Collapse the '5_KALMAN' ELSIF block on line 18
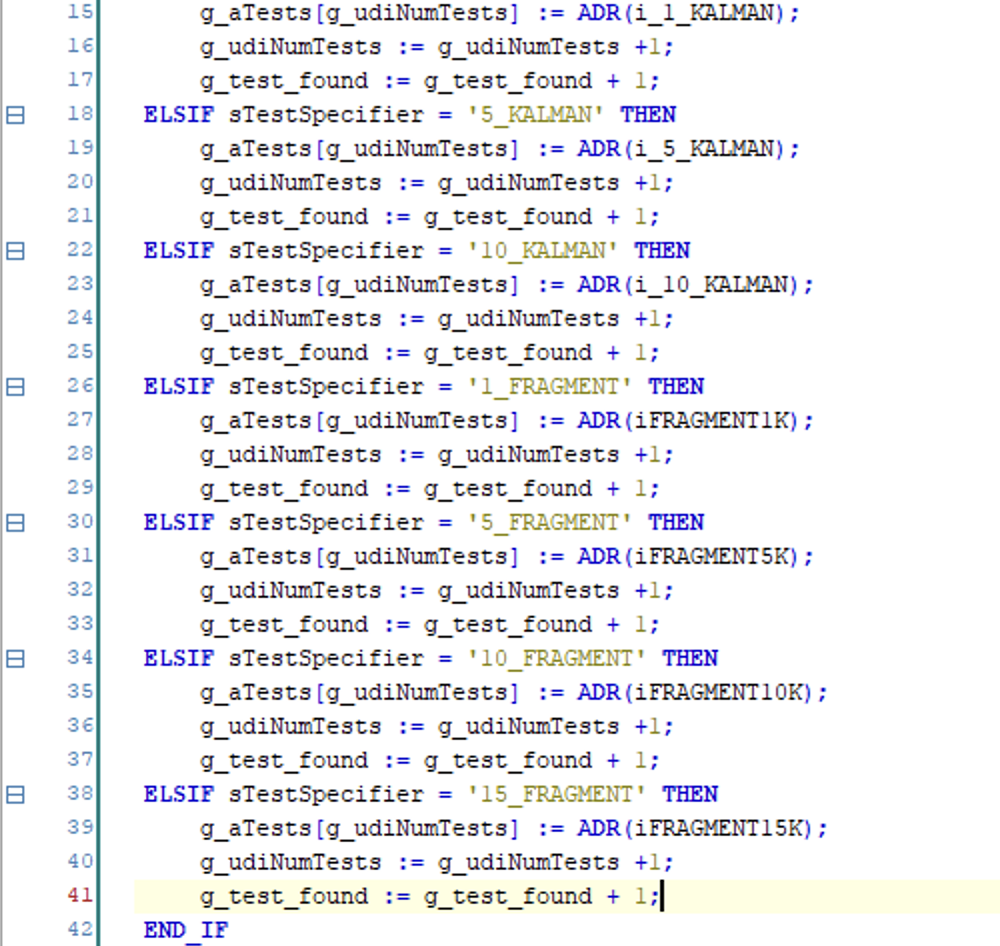The width and height of the screenshot is (1000, 946). (x=15, y=115)
